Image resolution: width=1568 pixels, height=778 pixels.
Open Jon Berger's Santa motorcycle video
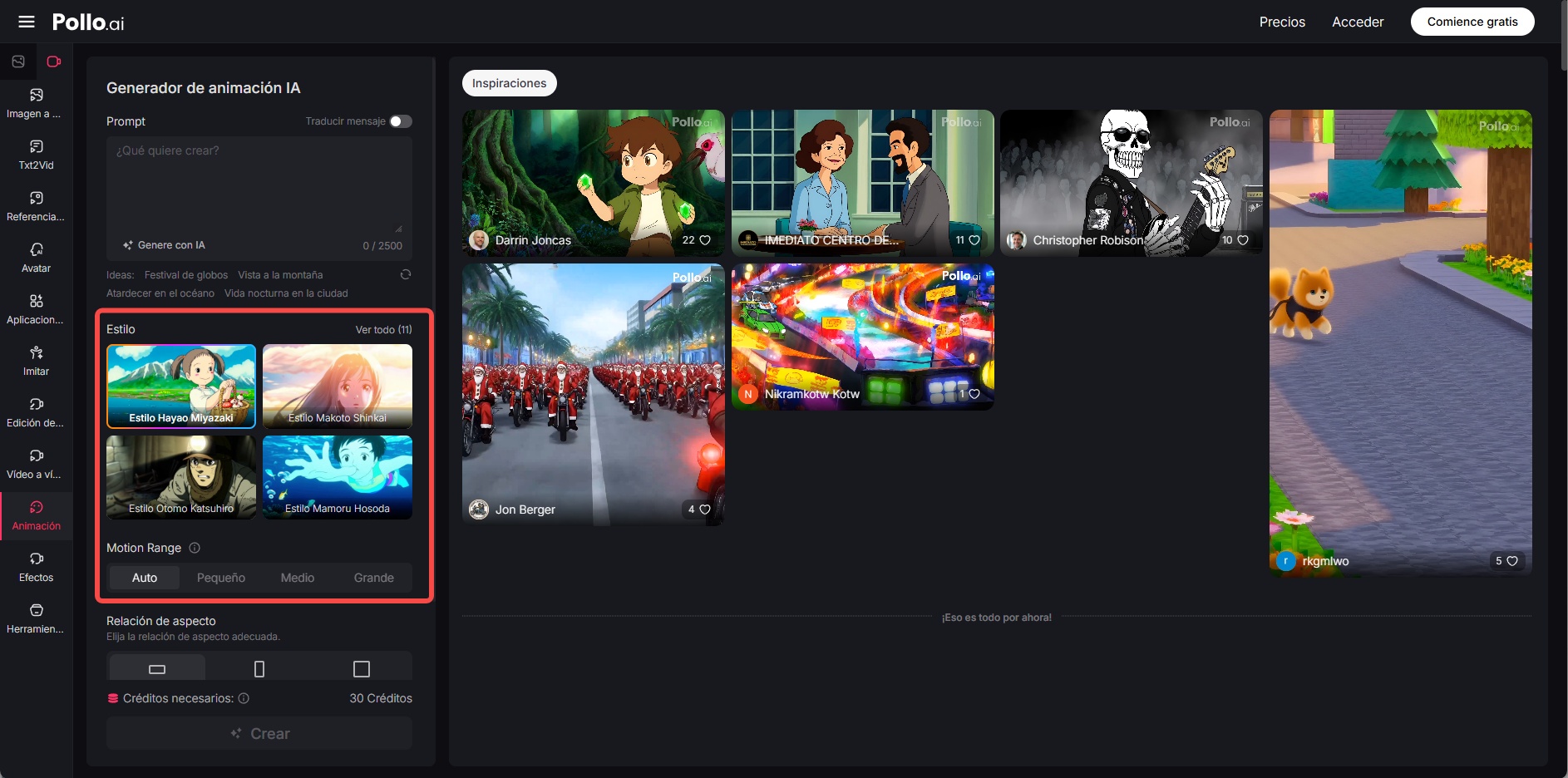tap(594, 394)
